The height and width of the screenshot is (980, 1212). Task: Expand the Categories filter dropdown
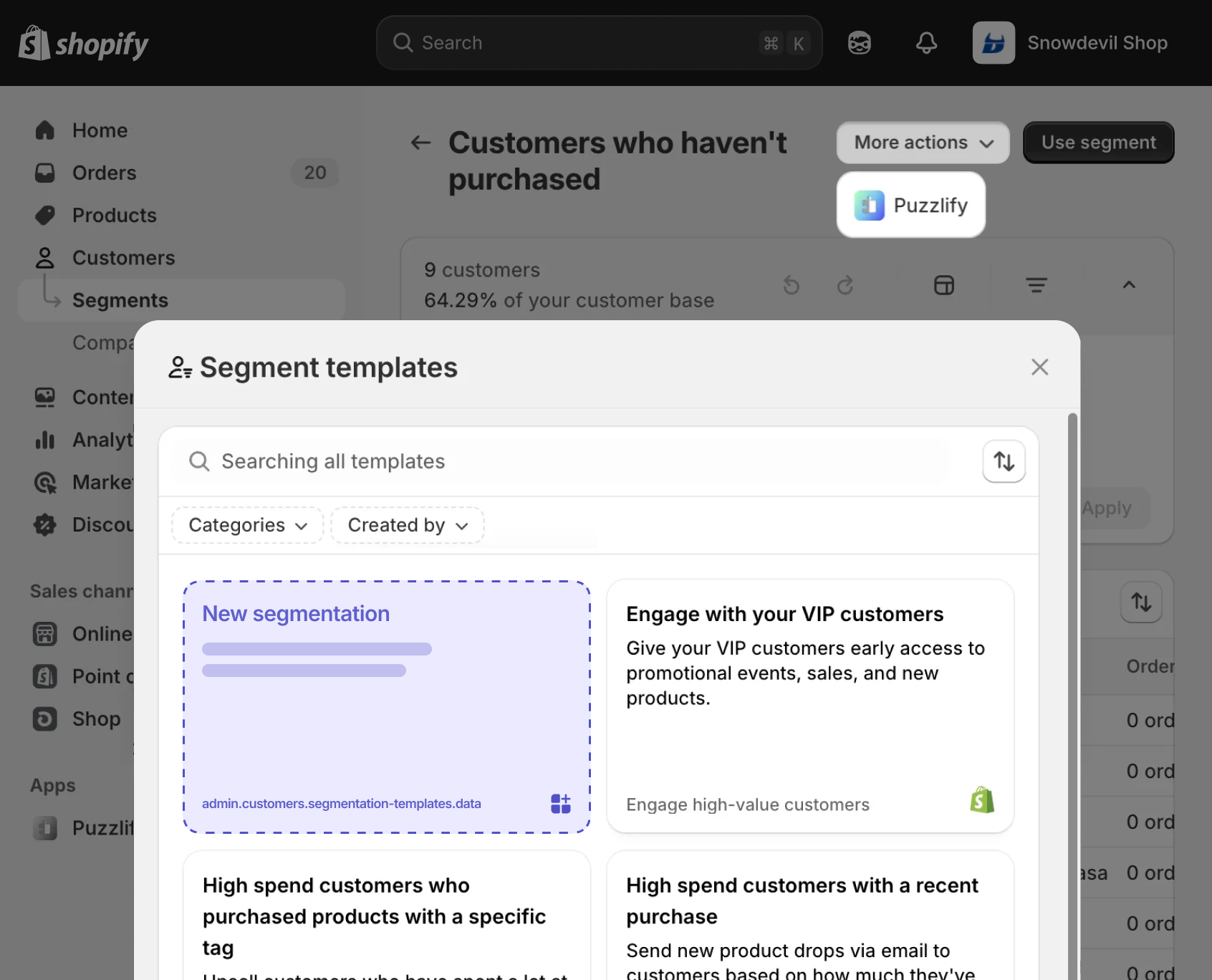[x=248, y=525]
